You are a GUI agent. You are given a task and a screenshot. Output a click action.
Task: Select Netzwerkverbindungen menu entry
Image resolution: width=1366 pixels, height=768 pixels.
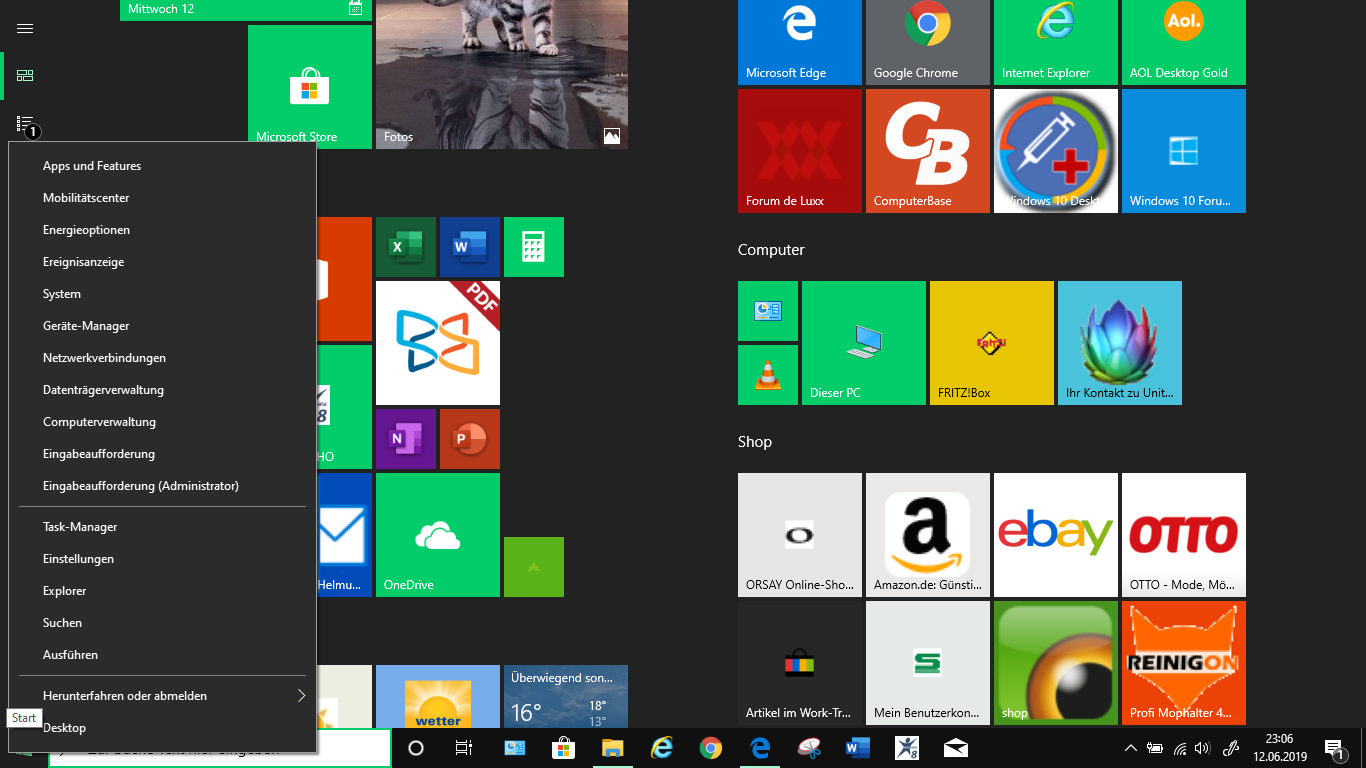(x=162, y=358)
